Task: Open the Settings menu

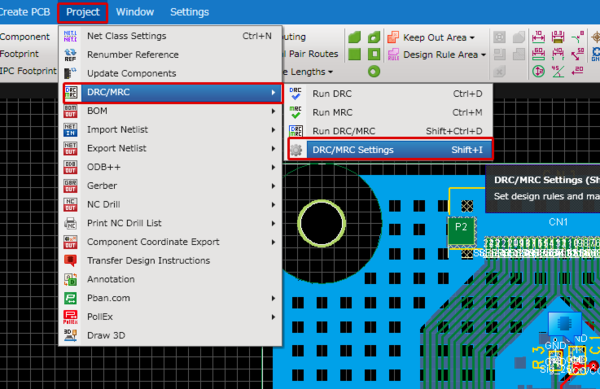Action: pyautogui.click(x=189, y=12)
